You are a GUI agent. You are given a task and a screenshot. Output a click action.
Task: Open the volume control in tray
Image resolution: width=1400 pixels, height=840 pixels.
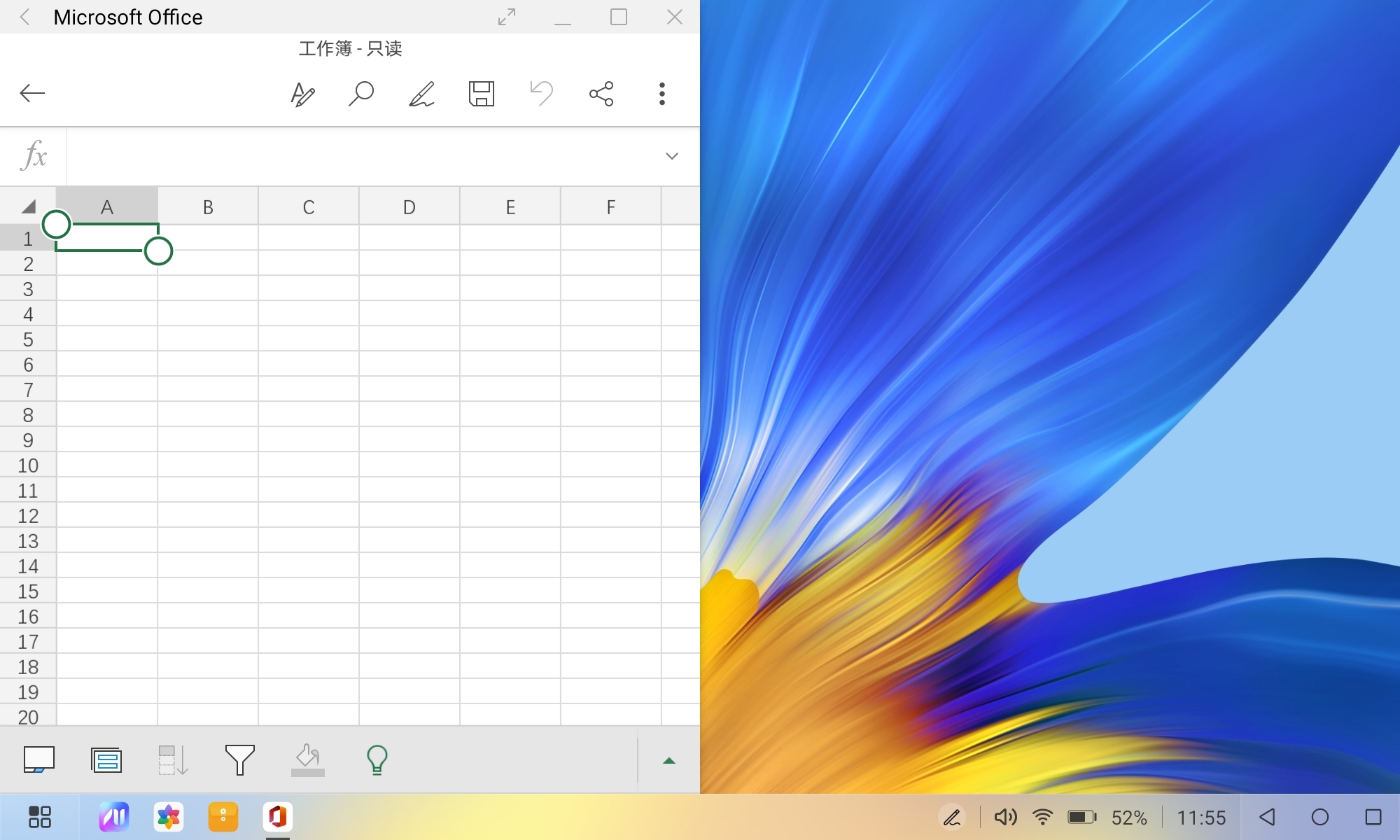point(1006,817)
